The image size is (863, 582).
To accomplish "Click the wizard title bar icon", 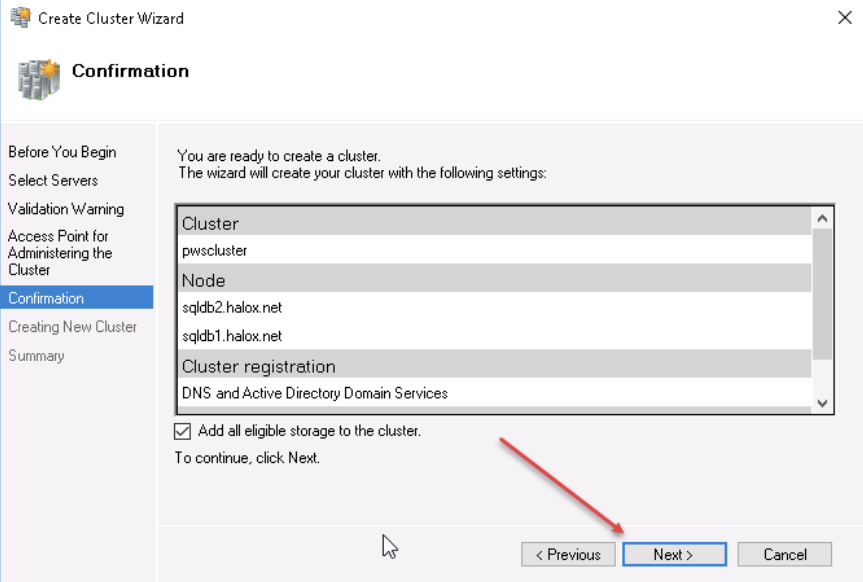I will 20,18.
